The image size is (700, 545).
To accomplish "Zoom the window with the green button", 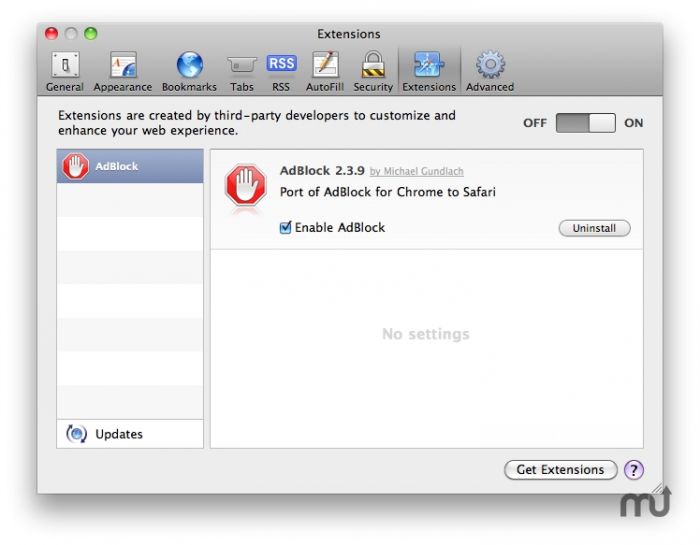I will [x=91, y=33].
